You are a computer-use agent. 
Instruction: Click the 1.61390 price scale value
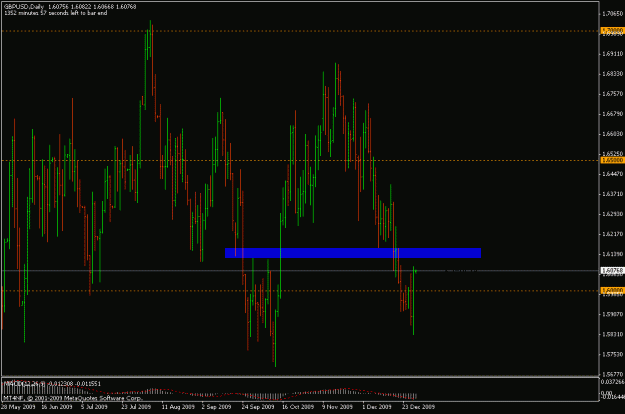(x=613, y=254)
